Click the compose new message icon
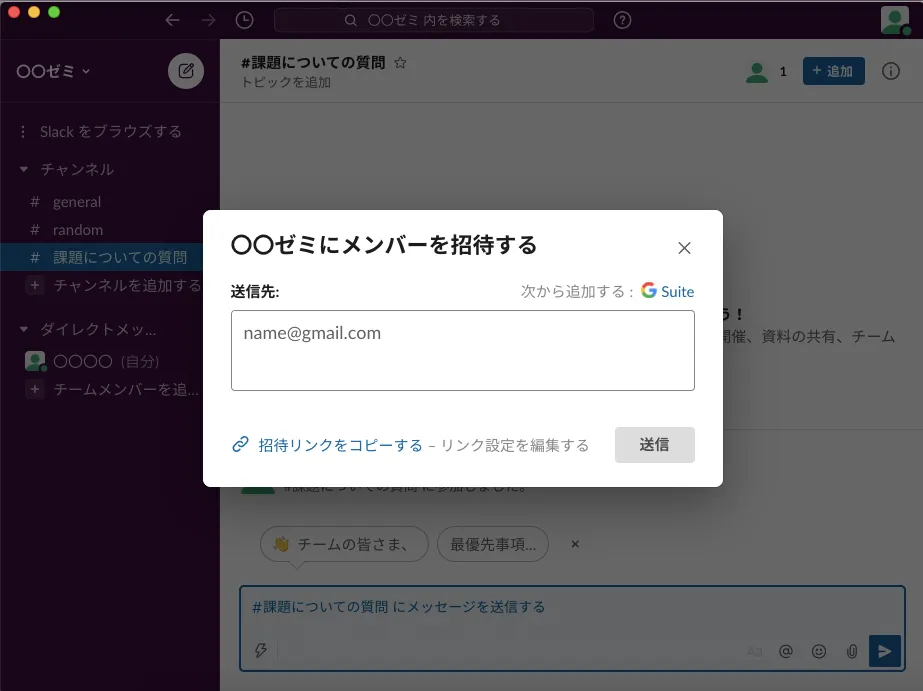 point(186,71)
